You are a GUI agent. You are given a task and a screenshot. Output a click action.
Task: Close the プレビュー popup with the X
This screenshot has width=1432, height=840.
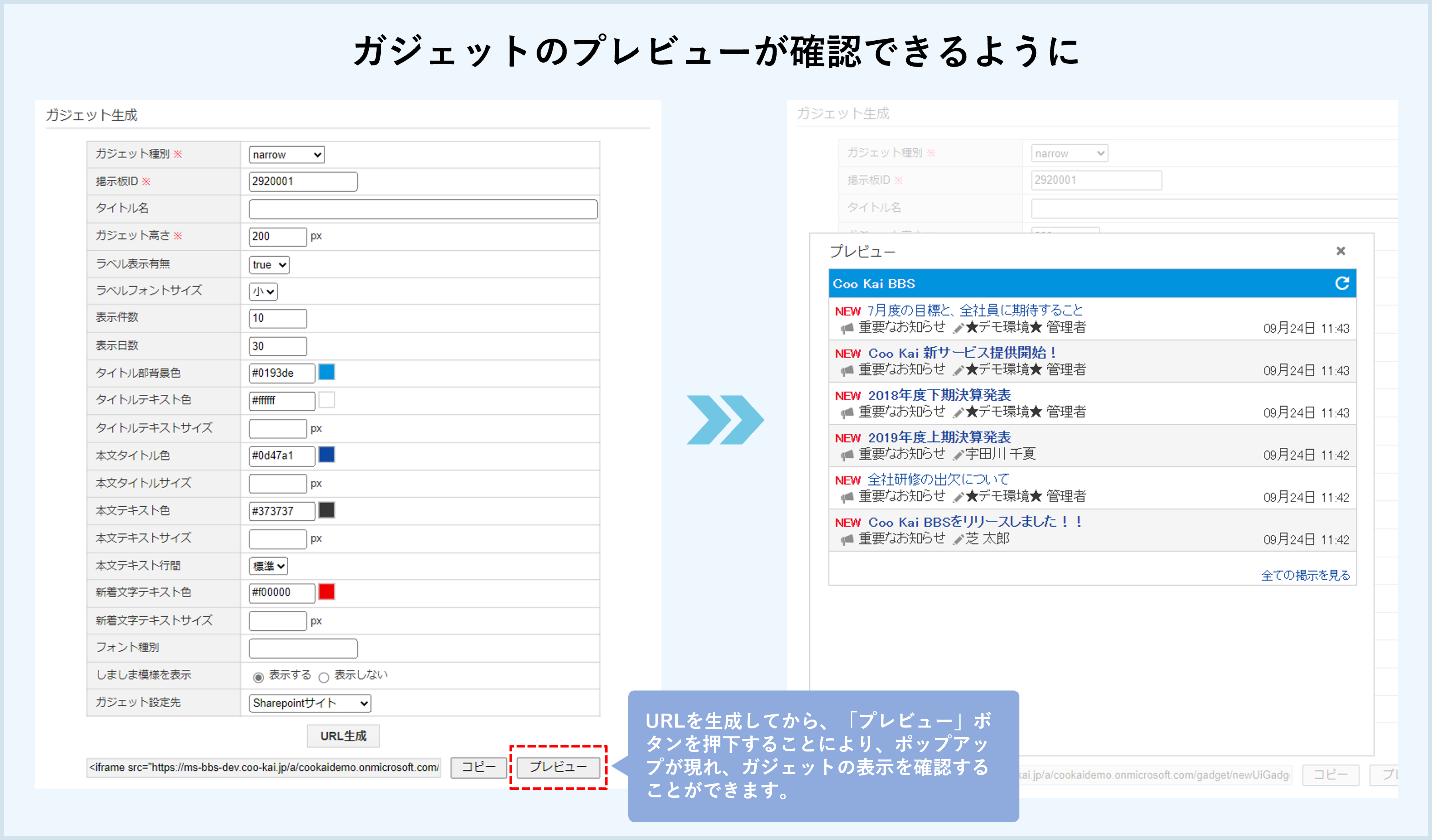pyautogui.click(x=1341, y=251)
